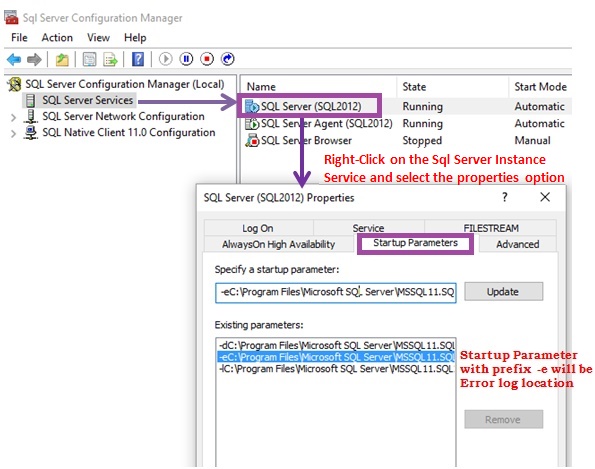Select the -dC:\Program Files existing parameter
Image resolution: width=595 pixels, height=469 pixels.
[x=336, y=345]
